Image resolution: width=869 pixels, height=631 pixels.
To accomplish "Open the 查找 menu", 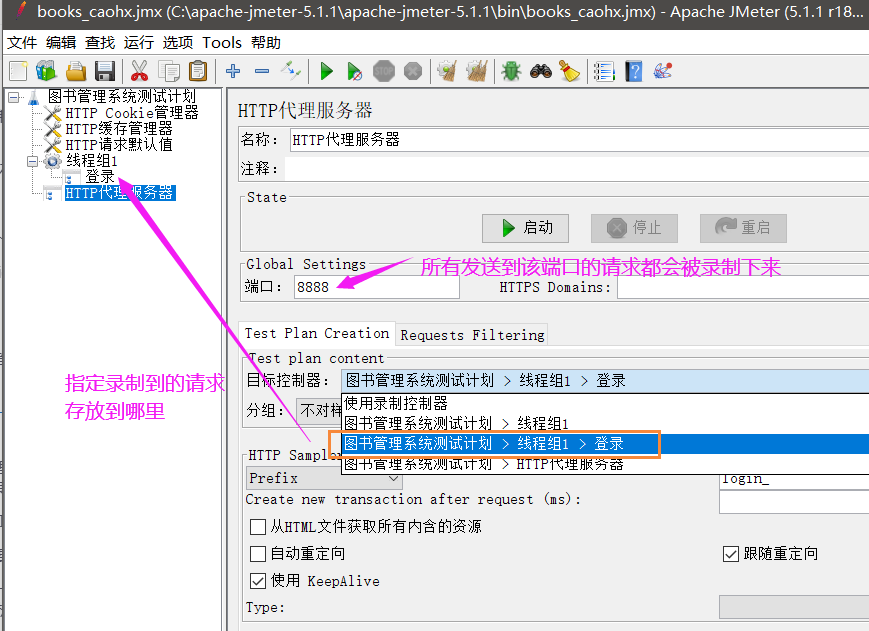I will coord(100,43).
